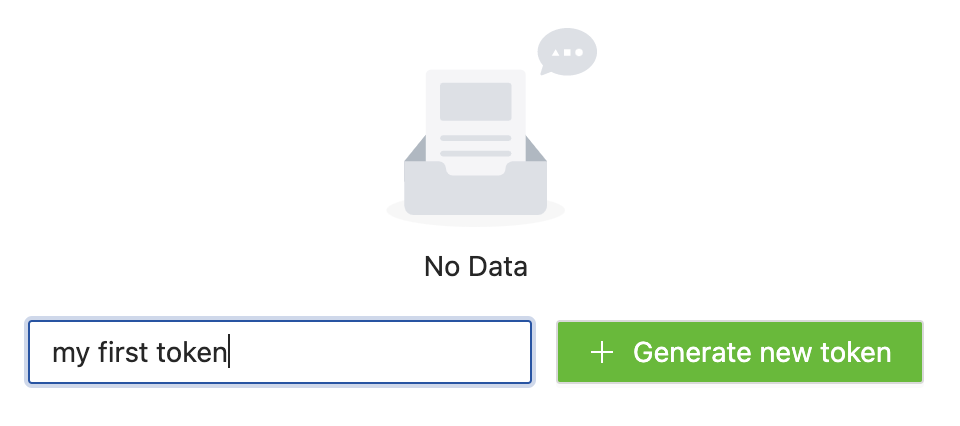The image size is (960, 426).
Task: Click the "No Data" placeholder text
Action: click(x=475, y=267)
